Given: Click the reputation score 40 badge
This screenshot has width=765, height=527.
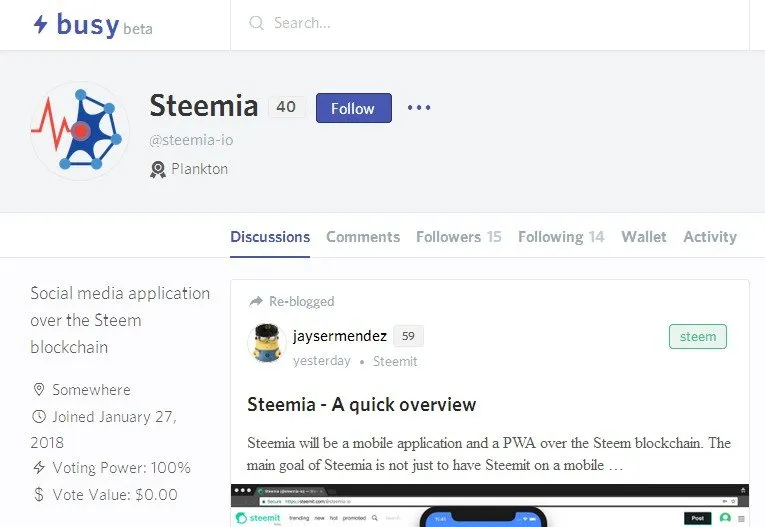Looking at the screenshot, I should coord(286,106).
